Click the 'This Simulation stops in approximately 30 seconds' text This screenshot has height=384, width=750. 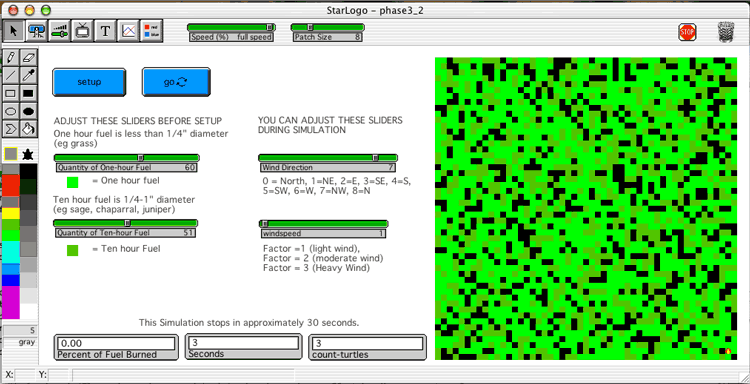[249, 323]
